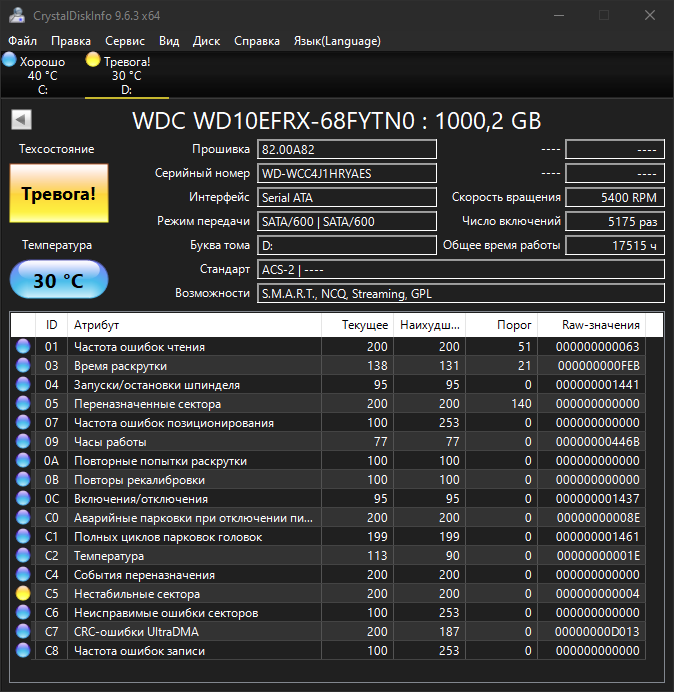Click the Возможности field S.M.A.R.T., NCQ

coord(461,293)
